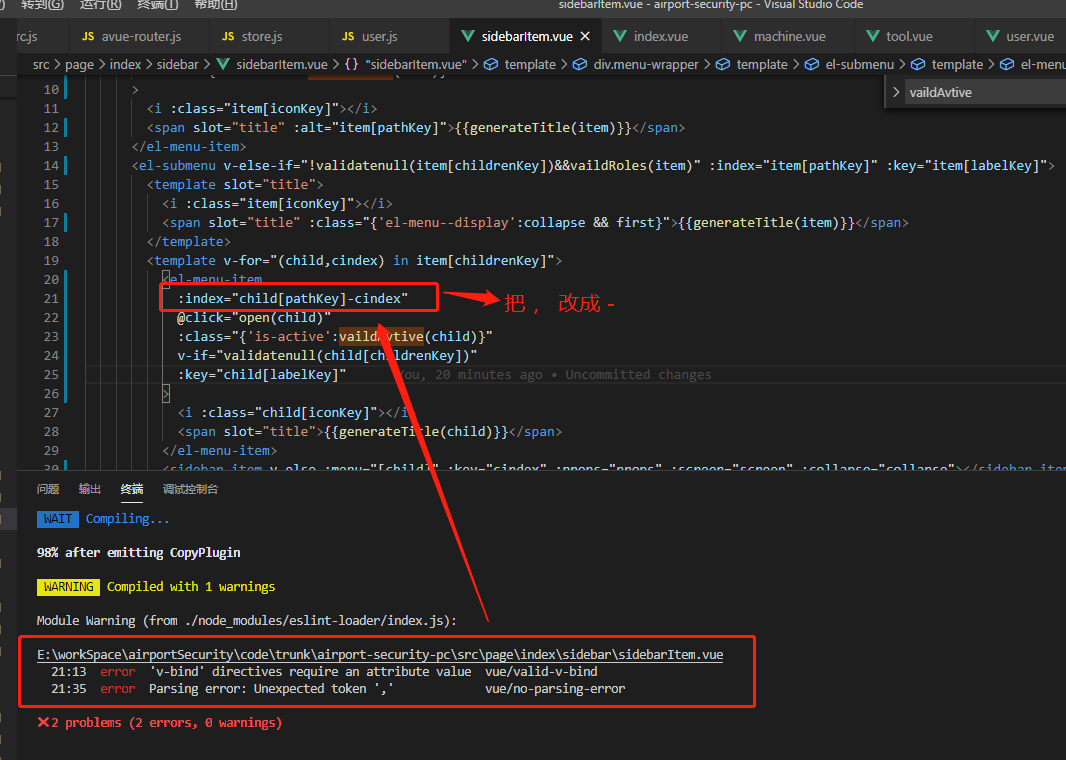The width and height of the screenshot is (1066, 760).
Task: Open sidebarItem.vue file path link in terminal
Action: 380,654
